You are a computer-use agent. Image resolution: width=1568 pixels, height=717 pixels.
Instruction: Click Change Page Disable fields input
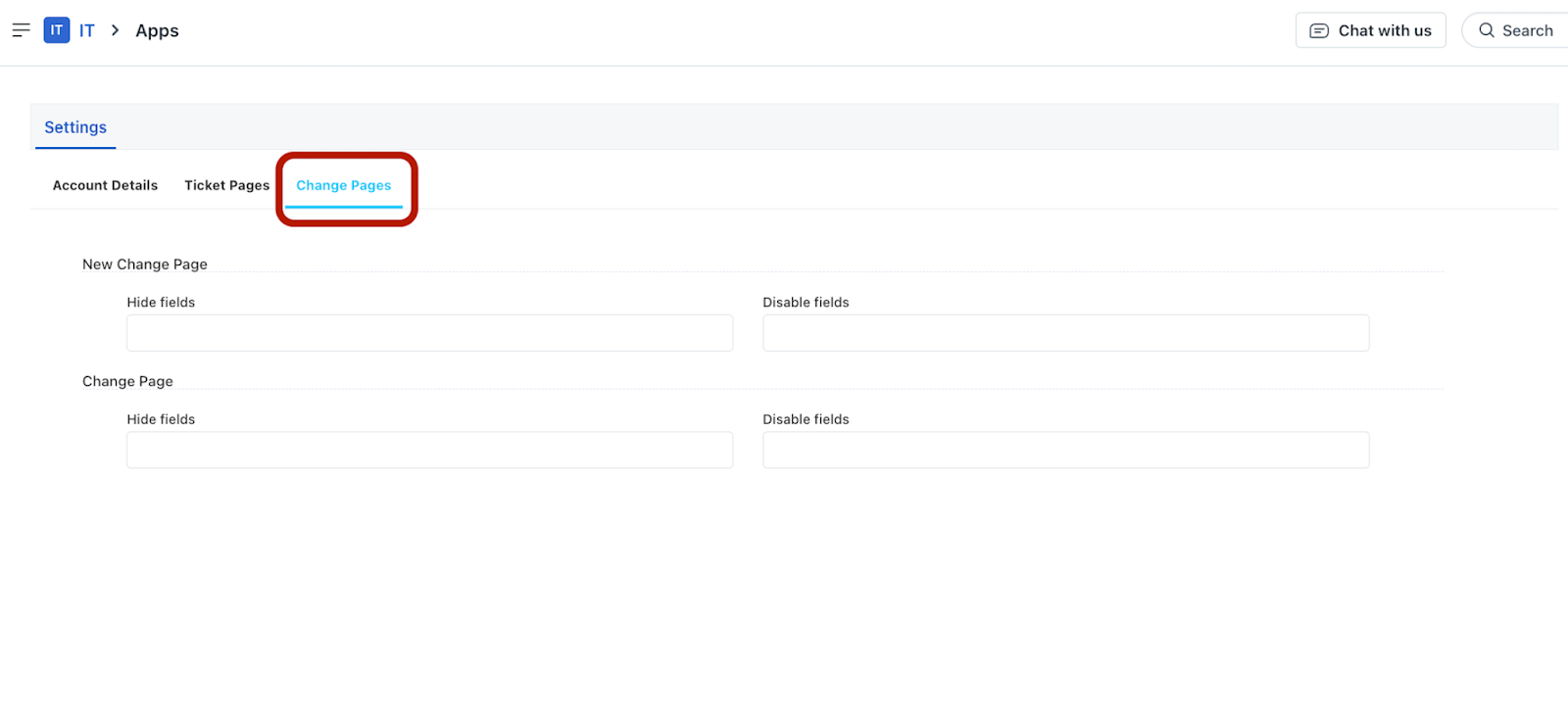1065,450
